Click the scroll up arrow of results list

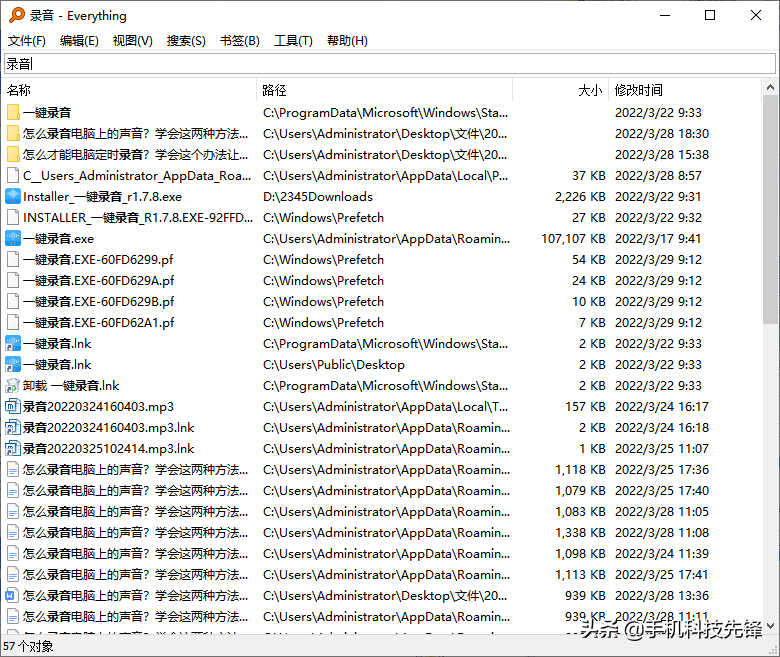(x=770, y=88)
